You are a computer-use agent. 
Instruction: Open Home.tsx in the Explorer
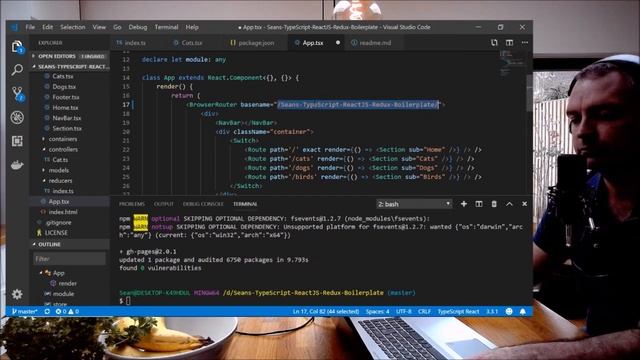(64, 107)
